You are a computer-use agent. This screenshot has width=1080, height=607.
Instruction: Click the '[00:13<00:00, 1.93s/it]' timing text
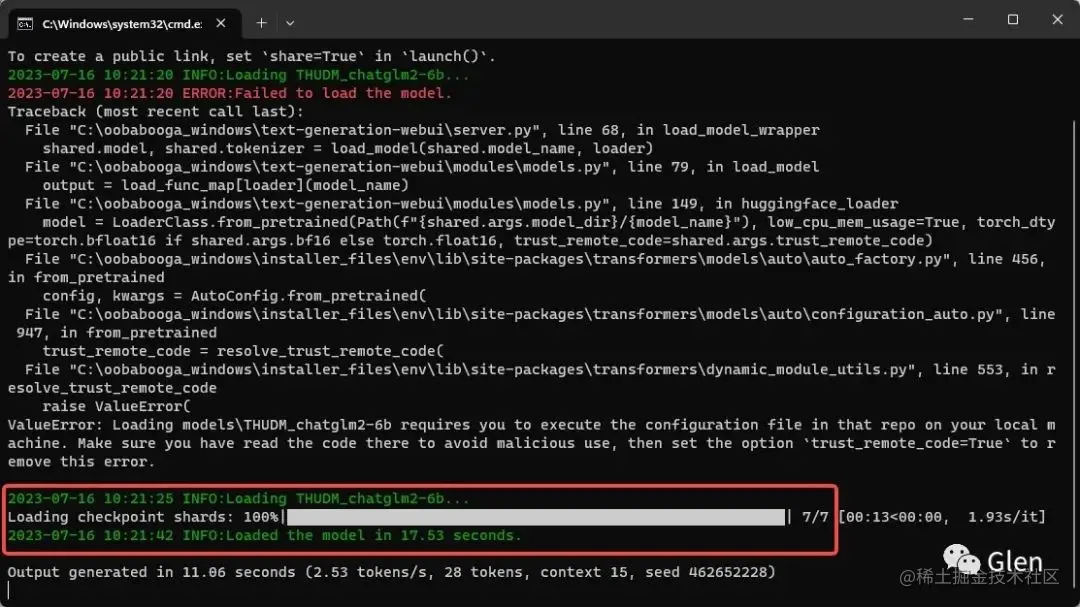point(942,517)
